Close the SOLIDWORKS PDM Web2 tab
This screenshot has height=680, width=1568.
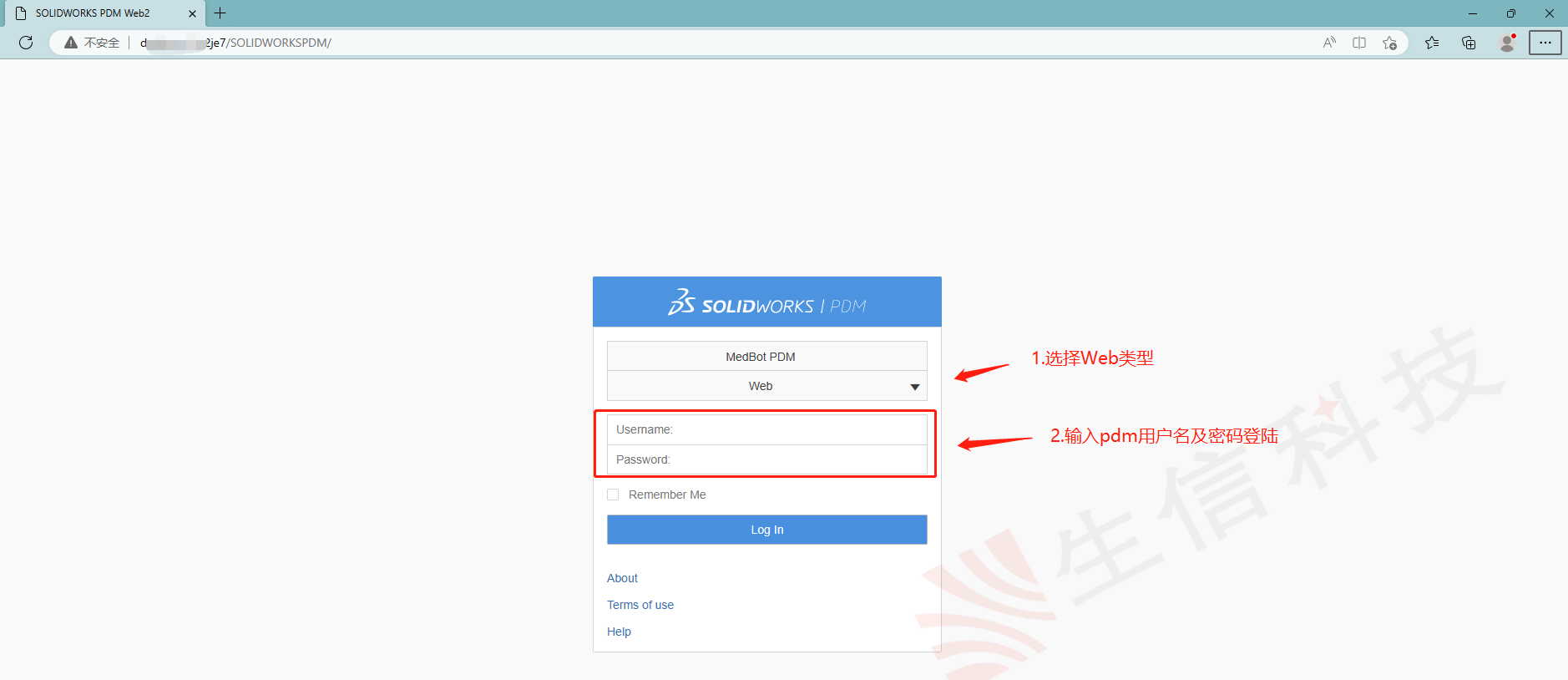[192, 13]
